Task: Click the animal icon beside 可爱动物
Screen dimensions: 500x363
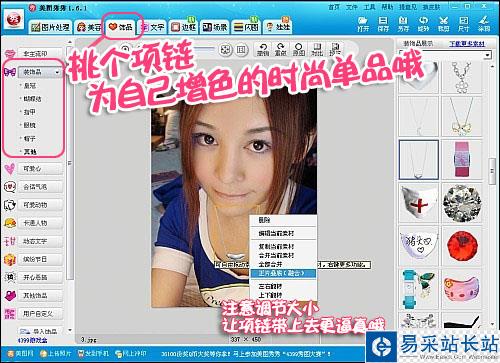Action: pyautogui.click(x=10, y=205)
